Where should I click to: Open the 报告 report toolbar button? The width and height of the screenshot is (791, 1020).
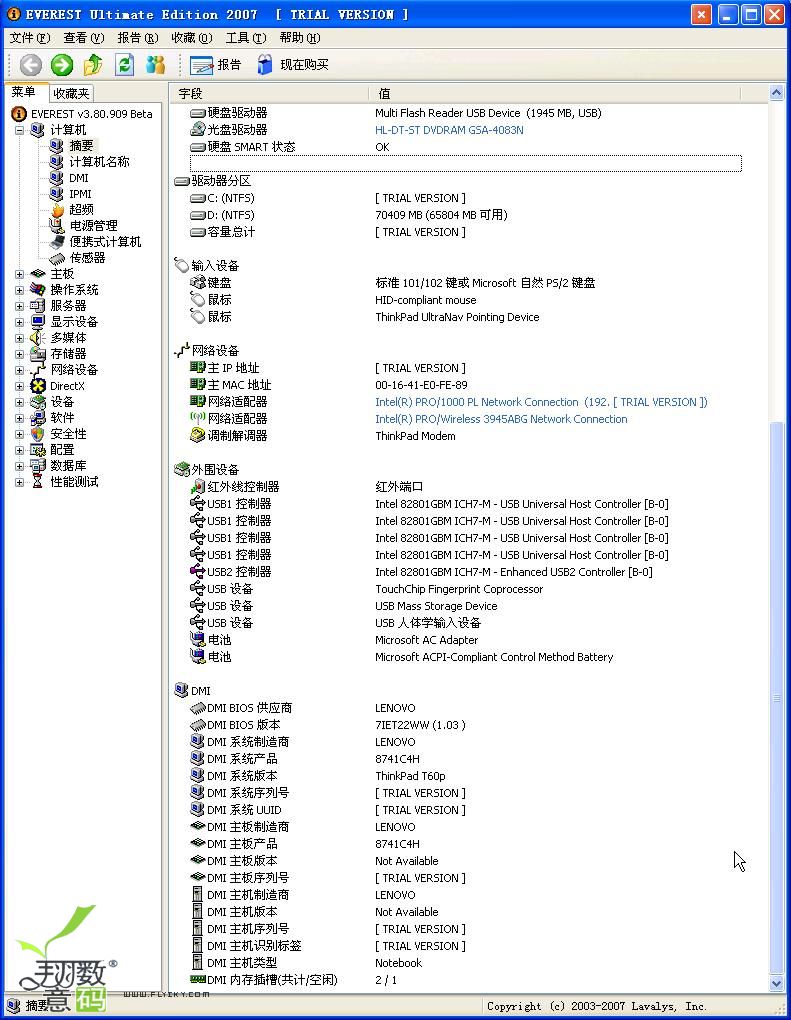(215, 64)
